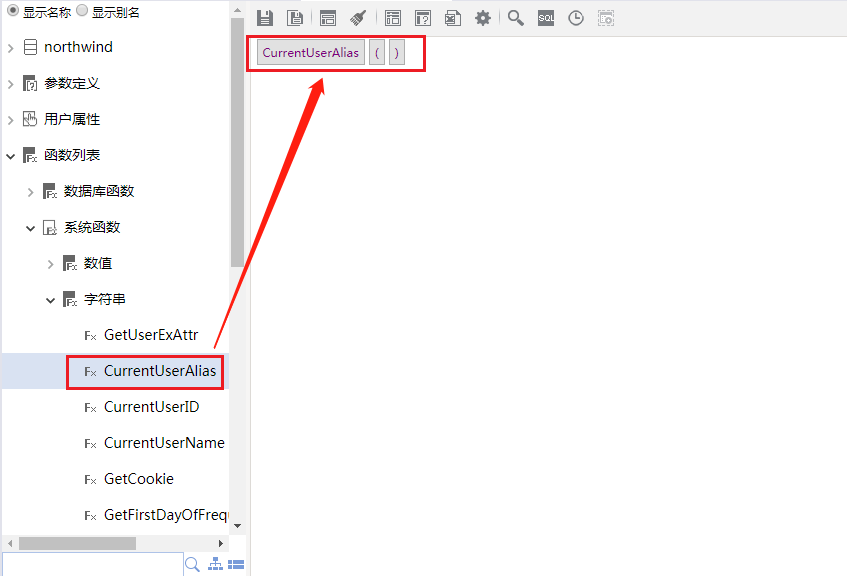Click the 字符串 label

pyautogui.click(x=104, y=299)
